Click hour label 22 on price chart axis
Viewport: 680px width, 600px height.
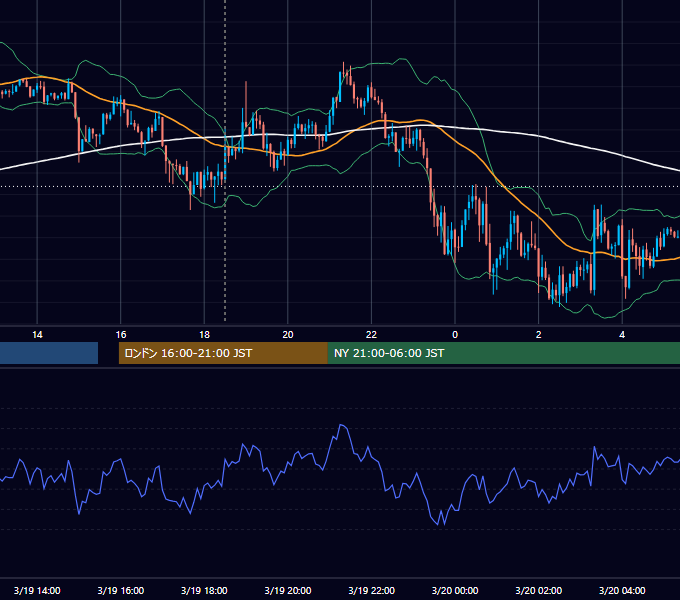(x=371, y=335)
